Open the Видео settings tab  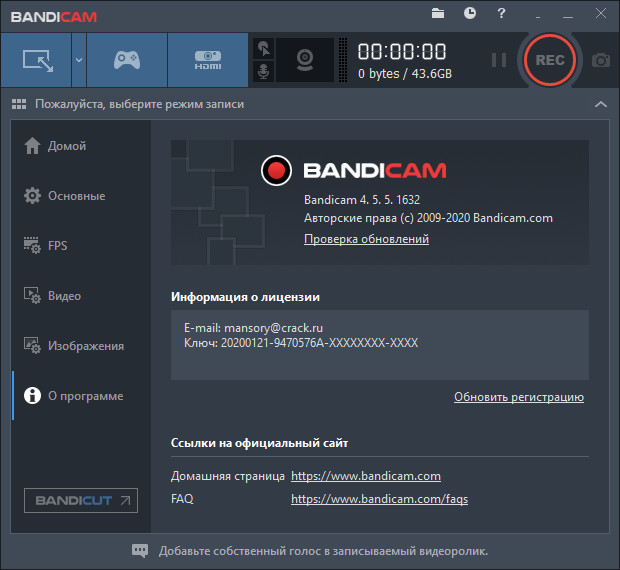click(x=64, y=296)
